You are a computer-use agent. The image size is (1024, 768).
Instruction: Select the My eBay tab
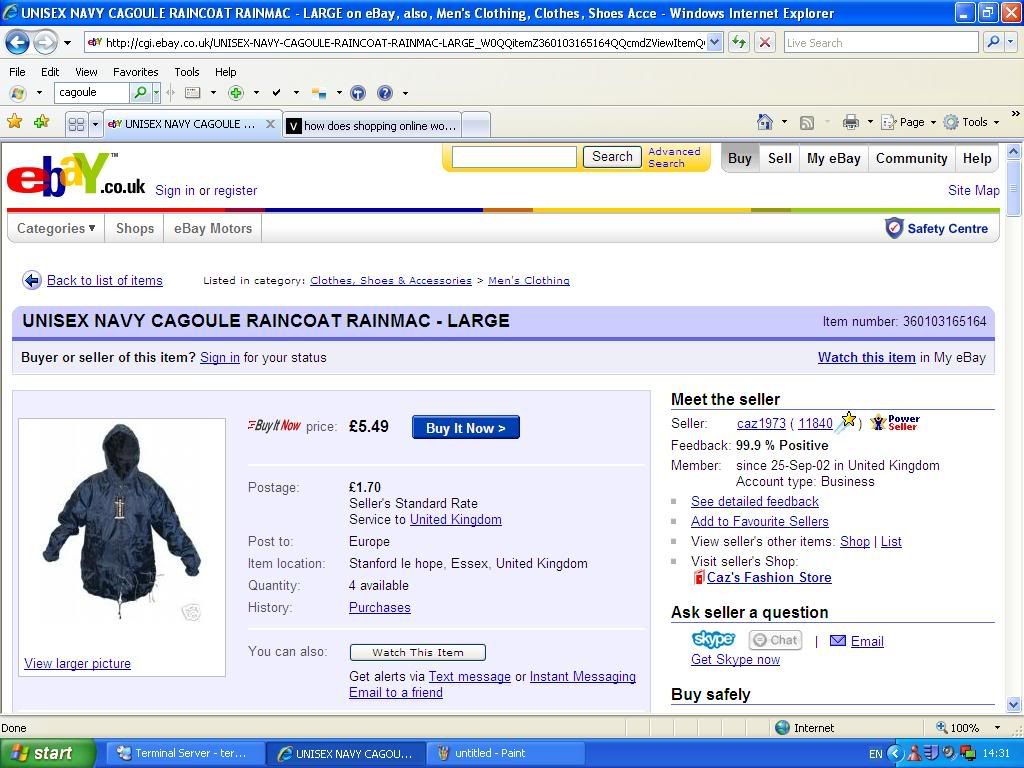tap(833, 158)
